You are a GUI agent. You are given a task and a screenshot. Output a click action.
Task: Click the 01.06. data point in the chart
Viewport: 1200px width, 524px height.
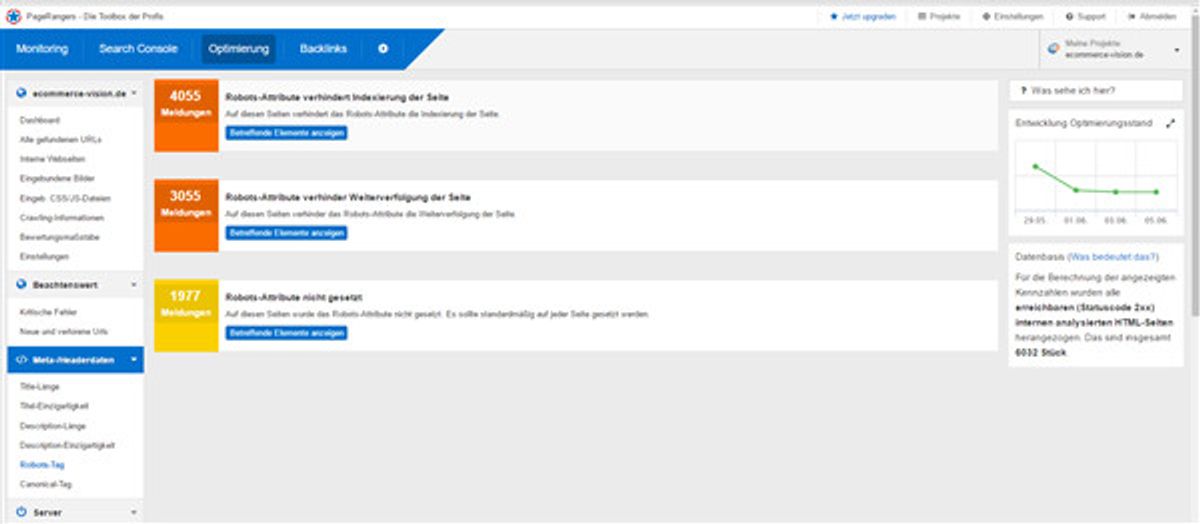(1076, 189)
